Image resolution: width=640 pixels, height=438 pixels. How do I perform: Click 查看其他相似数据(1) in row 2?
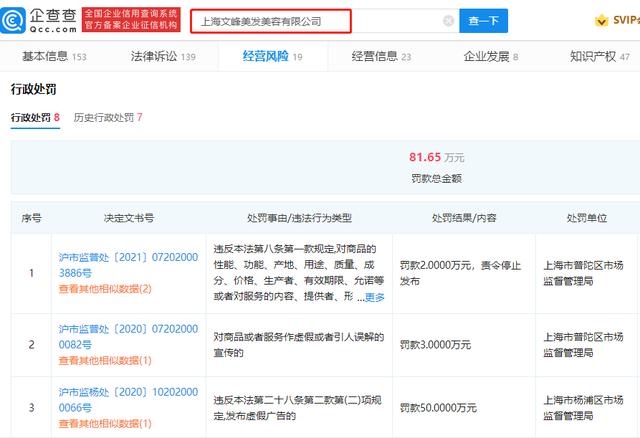(x=105, y=360)
